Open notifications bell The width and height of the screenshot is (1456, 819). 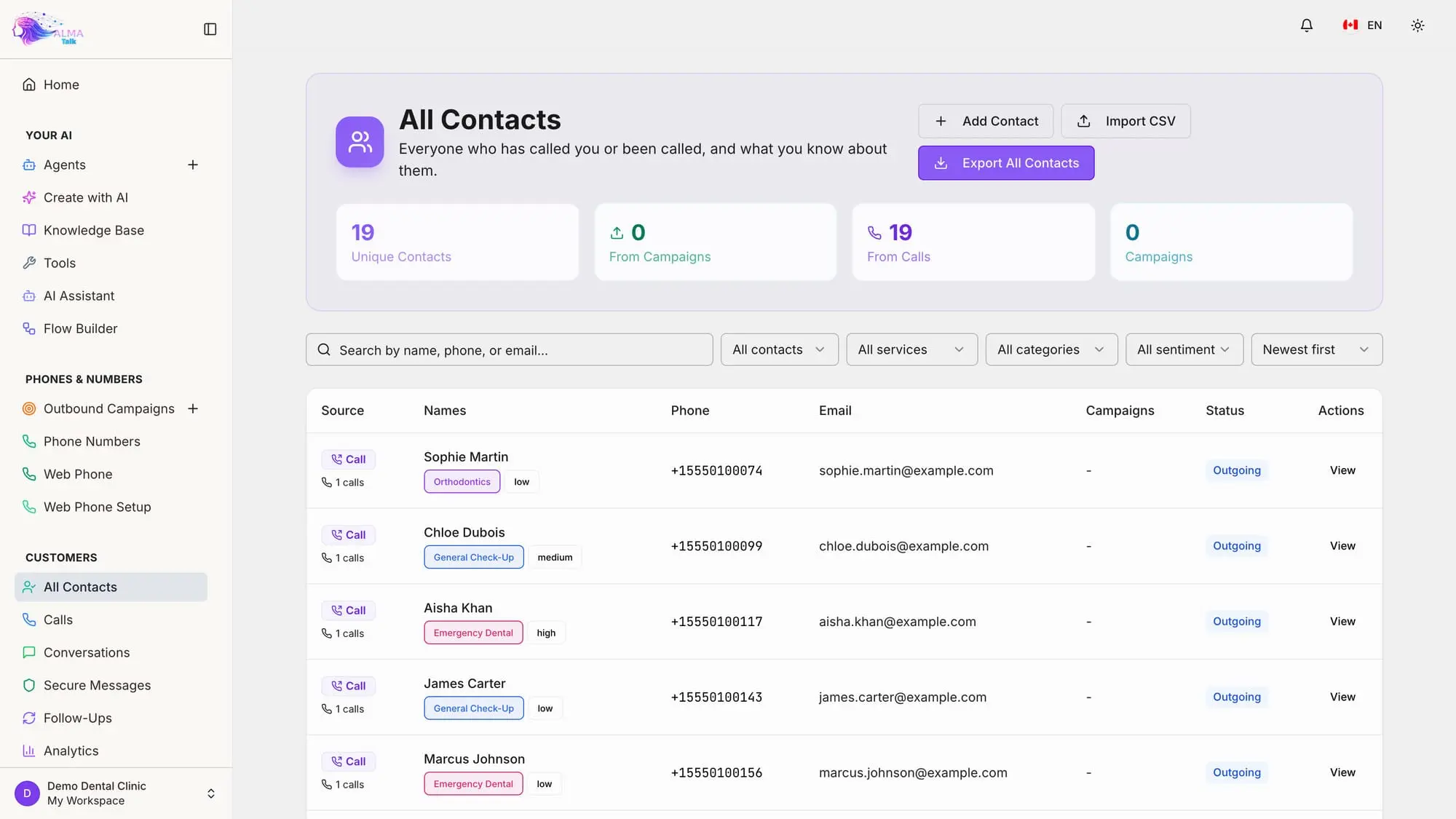[1306, 25]
